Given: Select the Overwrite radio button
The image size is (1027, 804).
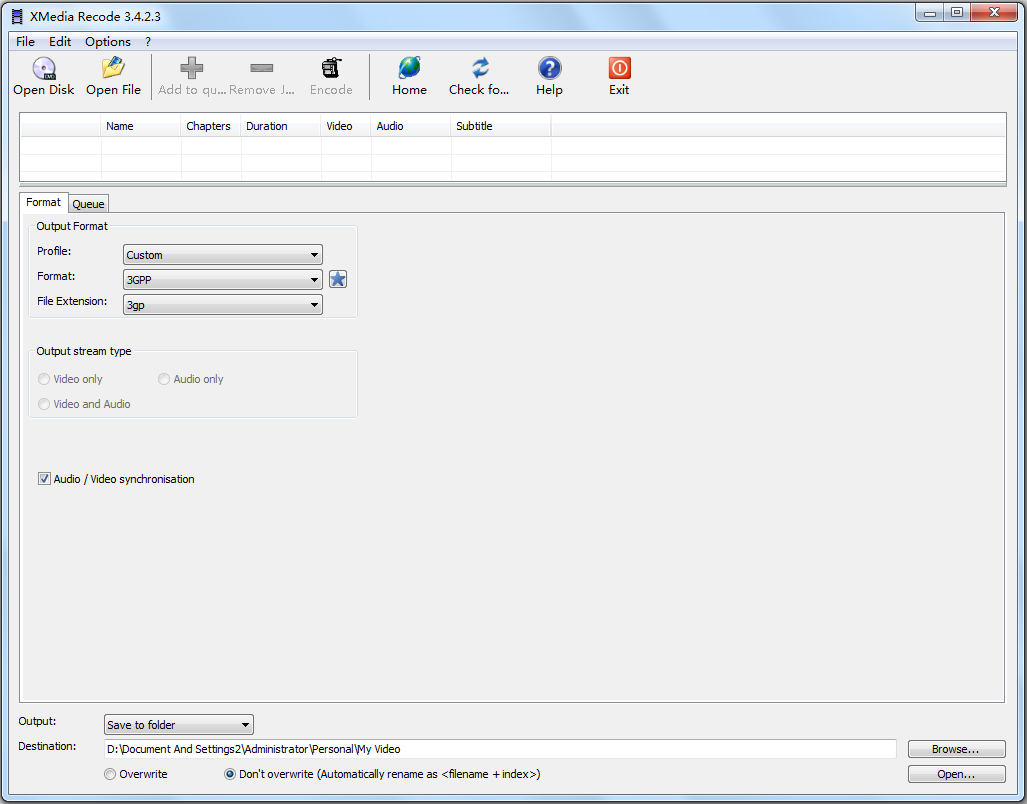Looking at the screenshot, I should [x=110, y=774].
